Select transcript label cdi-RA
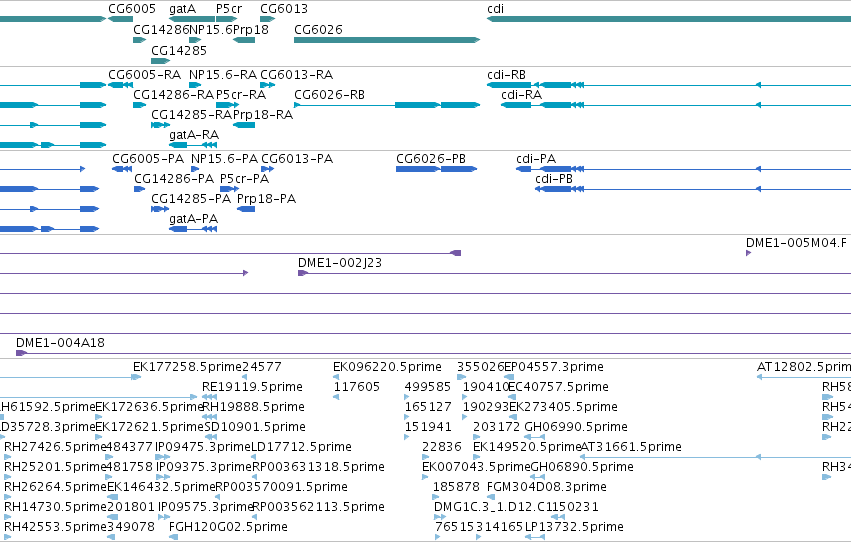The width and height of the screenshot is (851, 542). tap(521, 95)
